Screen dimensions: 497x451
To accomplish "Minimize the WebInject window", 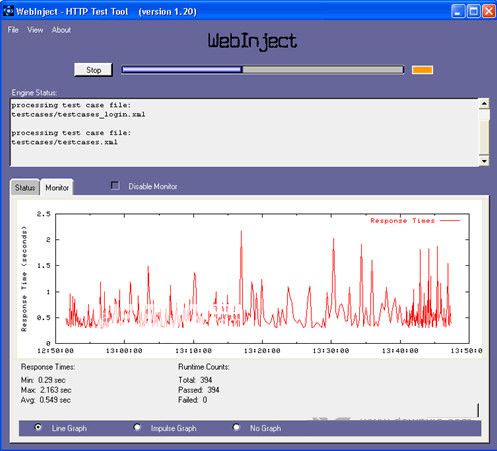I will pos(458,11).
